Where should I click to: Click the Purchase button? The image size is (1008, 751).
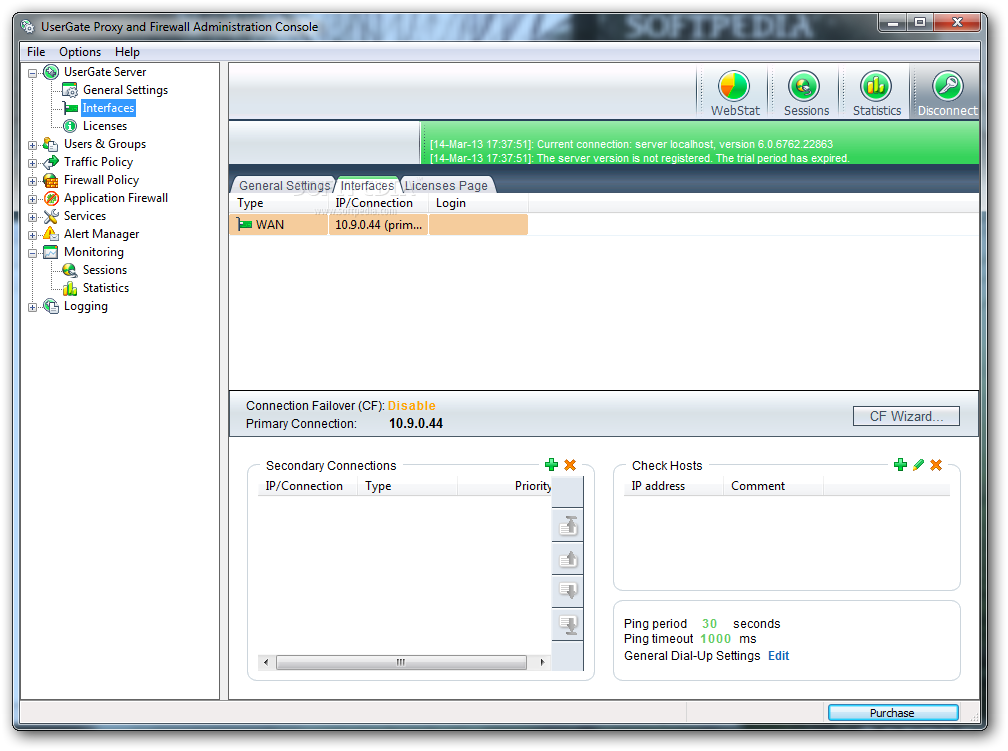point(892,712)
